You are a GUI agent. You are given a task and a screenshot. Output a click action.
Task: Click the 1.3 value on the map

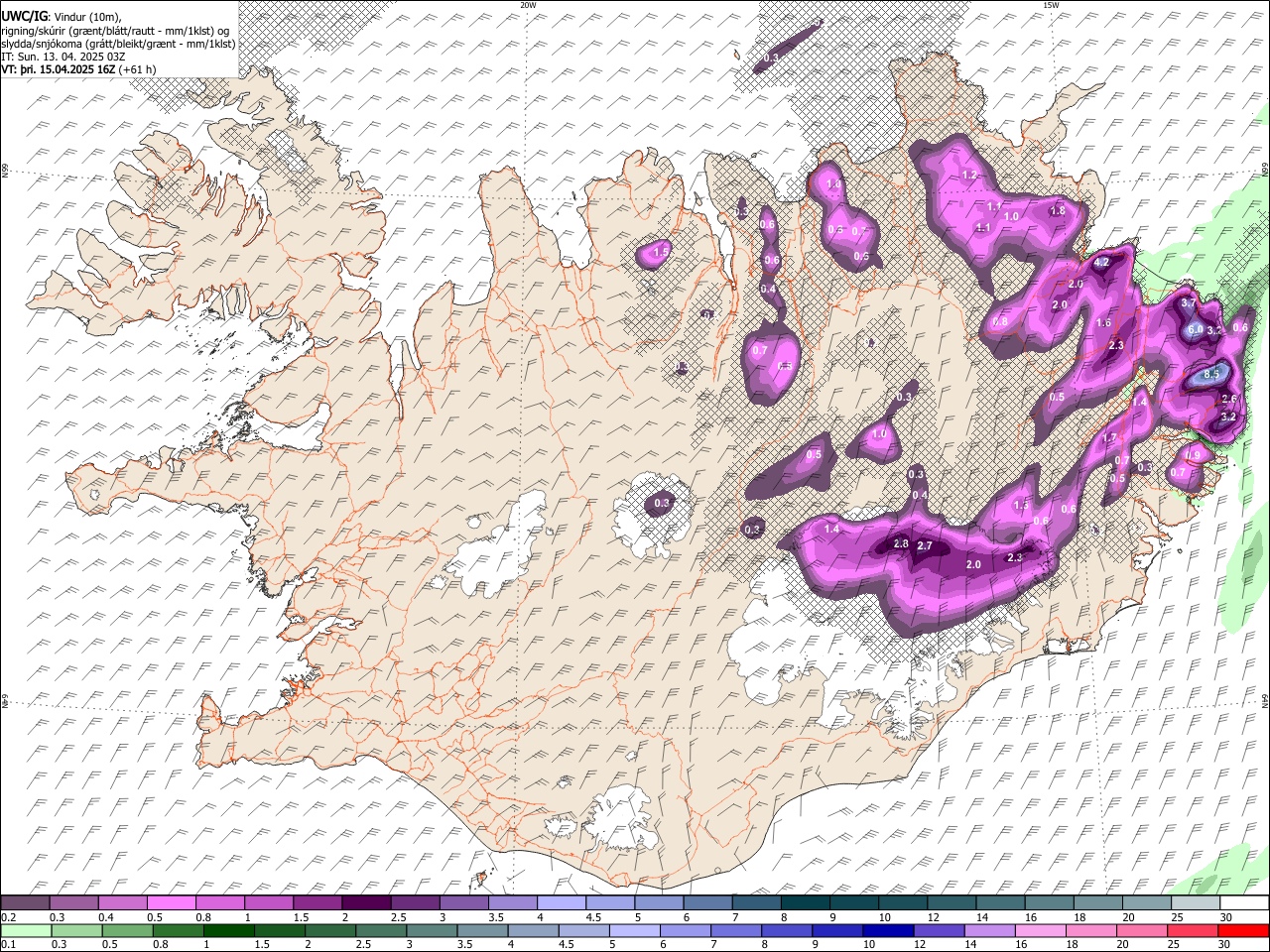(x=1021, y=505)
